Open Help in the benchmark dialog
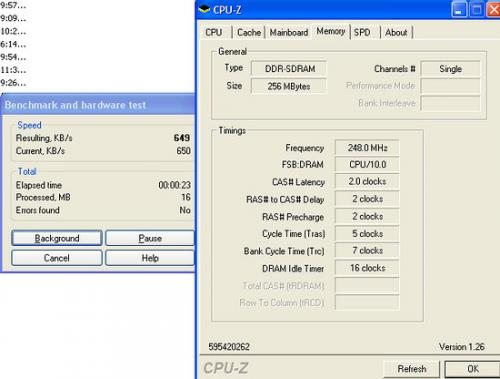Image resolution: width=500 pixels, height=379 pixels. click(x=150, y=258)
